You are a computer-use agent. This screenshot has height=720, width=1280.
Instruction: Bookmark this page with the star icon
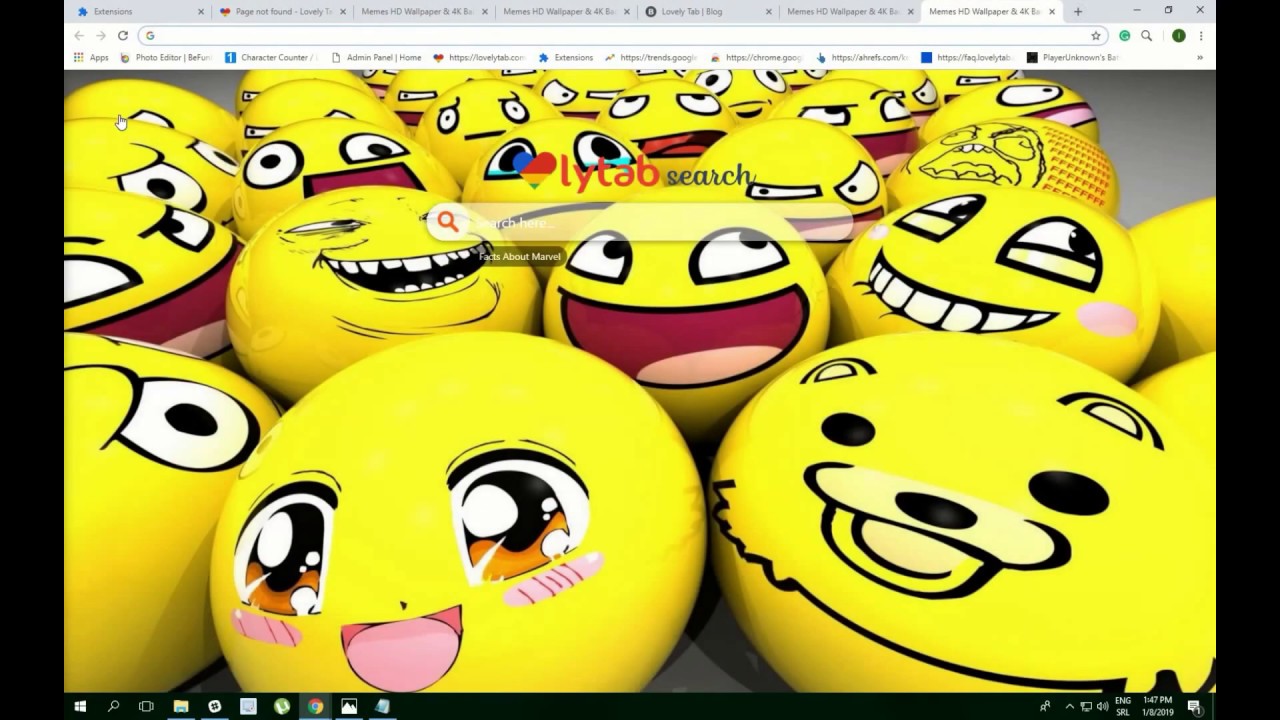pos(1096,35)
